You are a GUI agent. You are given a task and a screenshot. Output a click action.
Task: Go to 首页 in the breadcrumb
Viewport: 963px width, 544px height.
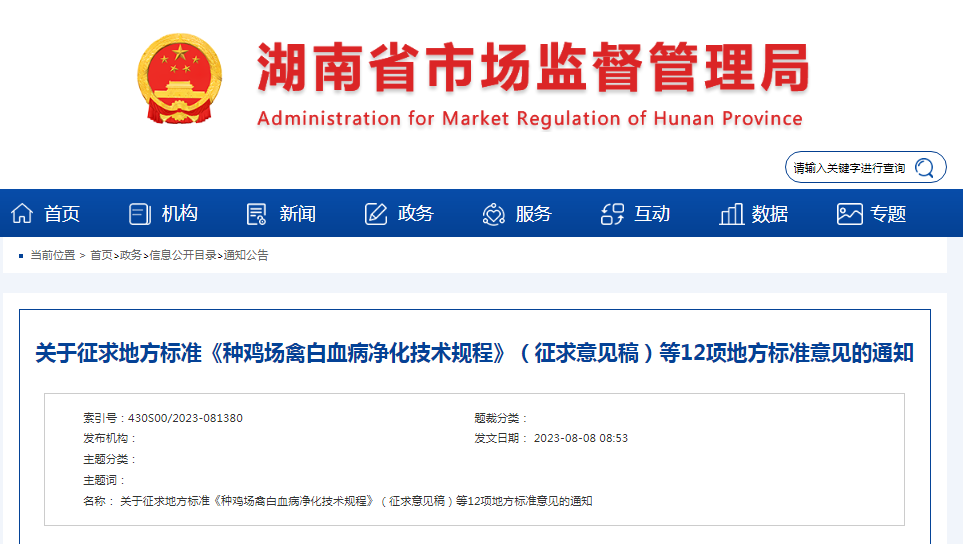[x=101, y=255]
